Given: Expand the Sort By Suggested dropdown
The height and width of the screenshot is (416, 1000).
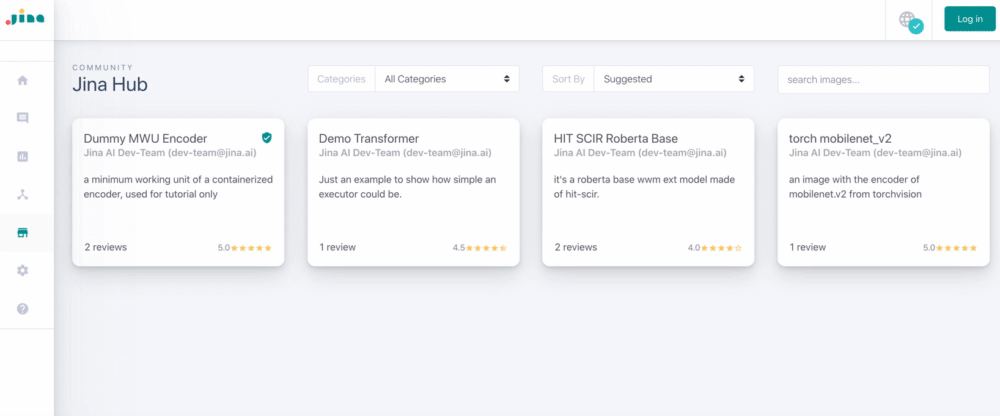Looking at the screenshot, I should (x=673, y=79).
